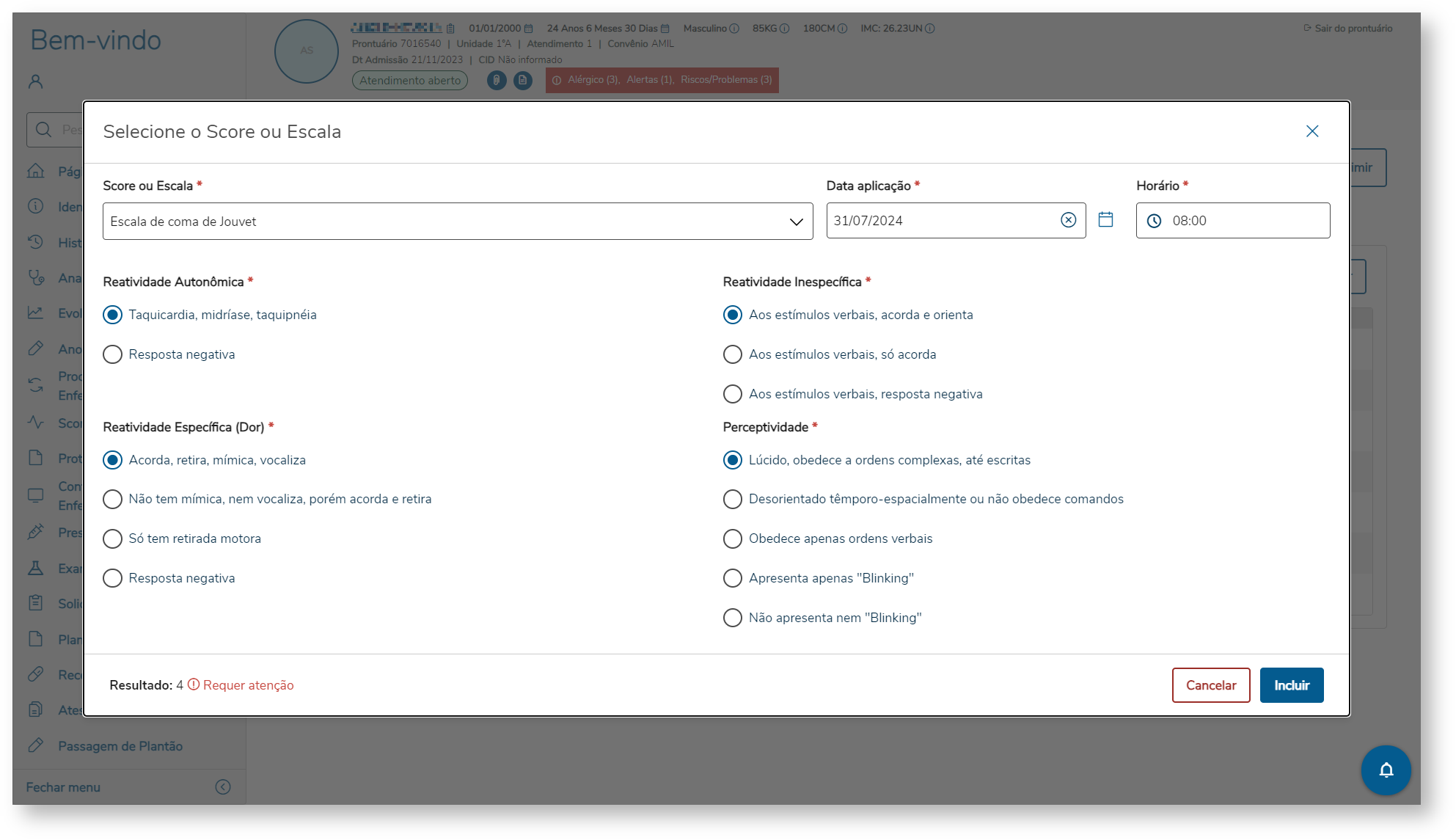Click the clock icon in Horário field
Viewport: 1456px width, 840px height.
pos(1154,221)
